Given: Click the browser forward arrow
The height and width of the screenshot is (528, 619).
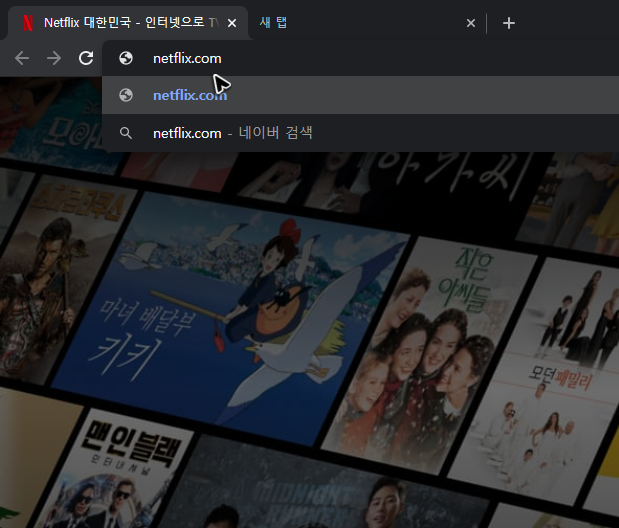Looking at the screenshot, I should point(54,58).
